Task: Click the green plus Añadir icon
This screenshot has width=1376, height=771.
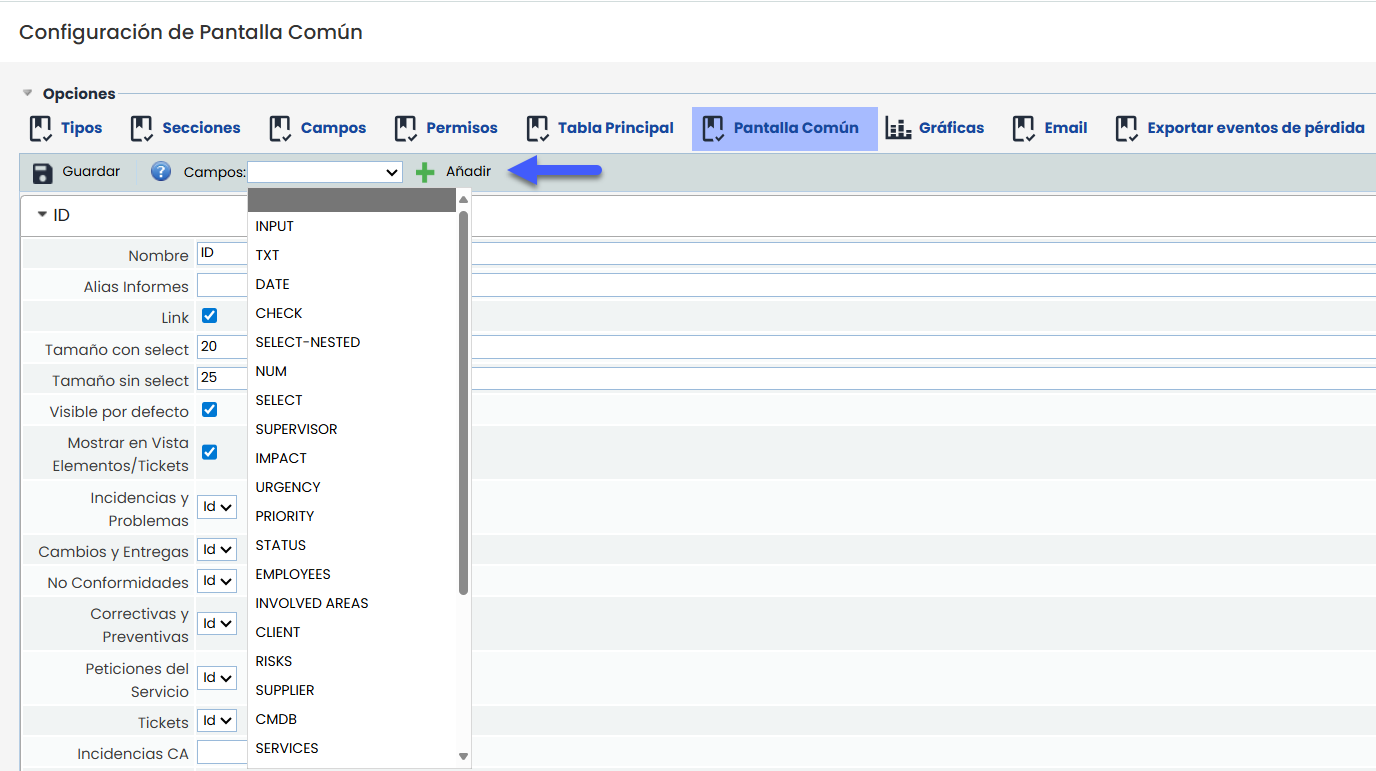Action: point(425,172)
